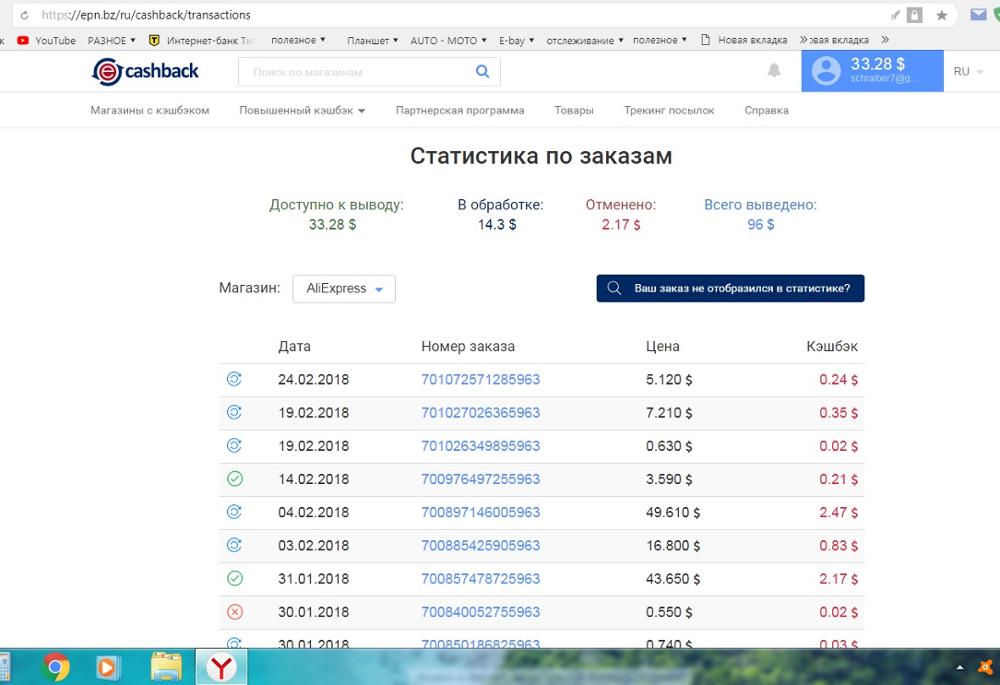Click confirmed status icon for 14.02.2018 order
Image resolution: width=1000 pixels, height=685 pixels.
(x=235, y=479)
